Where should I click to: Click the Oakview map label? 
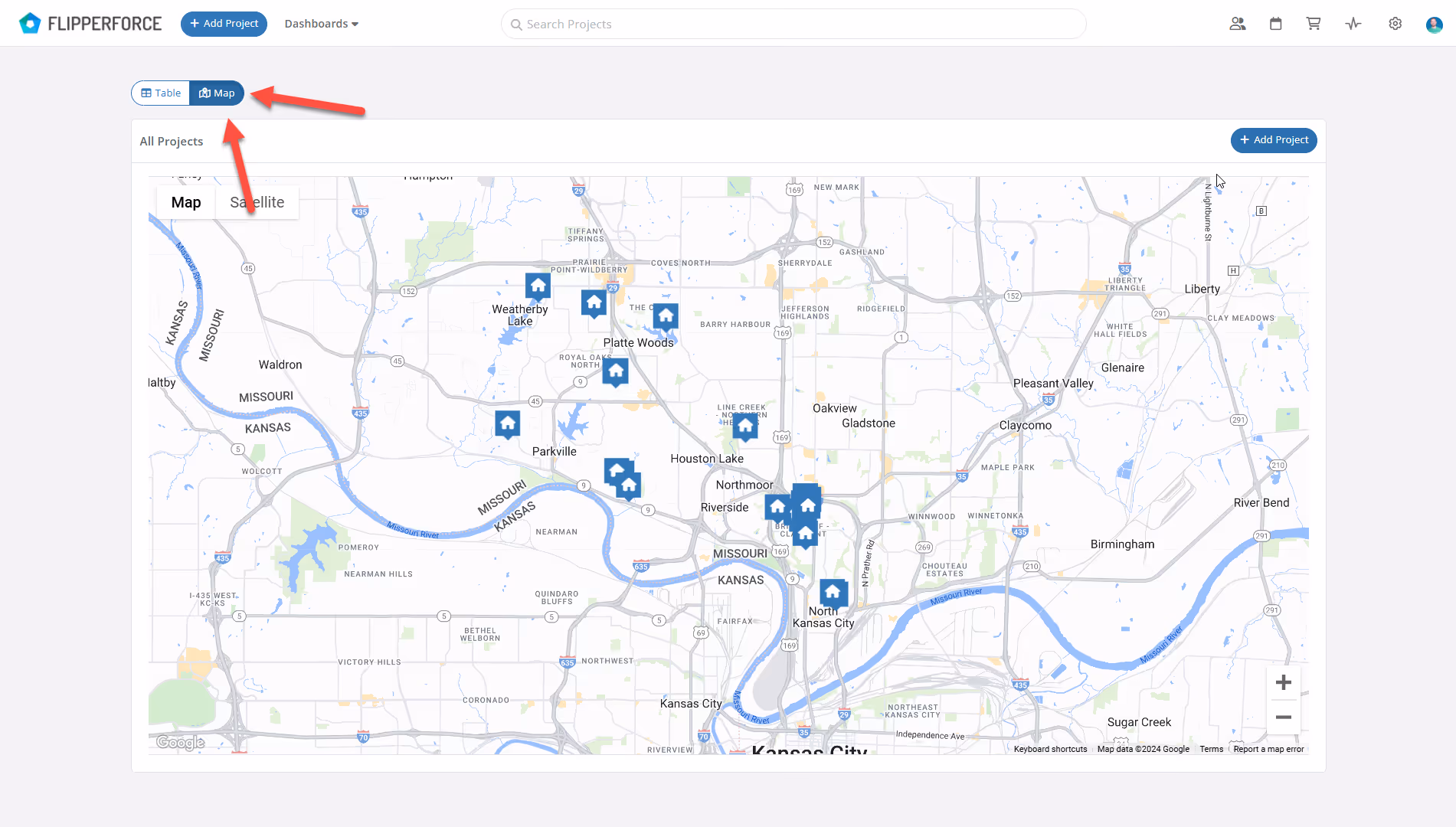pyautogui.click(x=834, y=409)
